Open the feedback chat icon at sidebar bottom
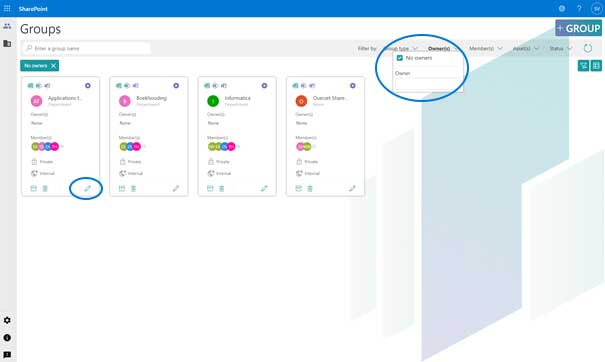Screen dimensions: 605x362 point(7,354)
